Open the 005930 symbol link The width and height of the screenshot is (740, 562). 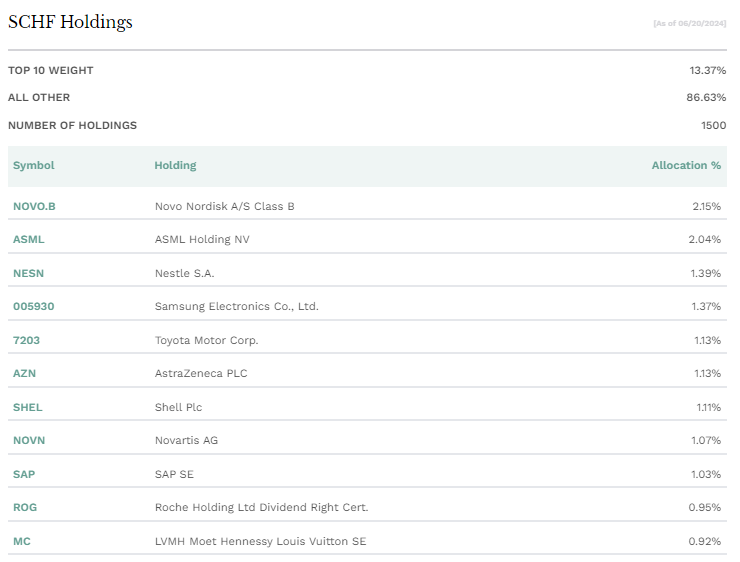pos(34,306)
